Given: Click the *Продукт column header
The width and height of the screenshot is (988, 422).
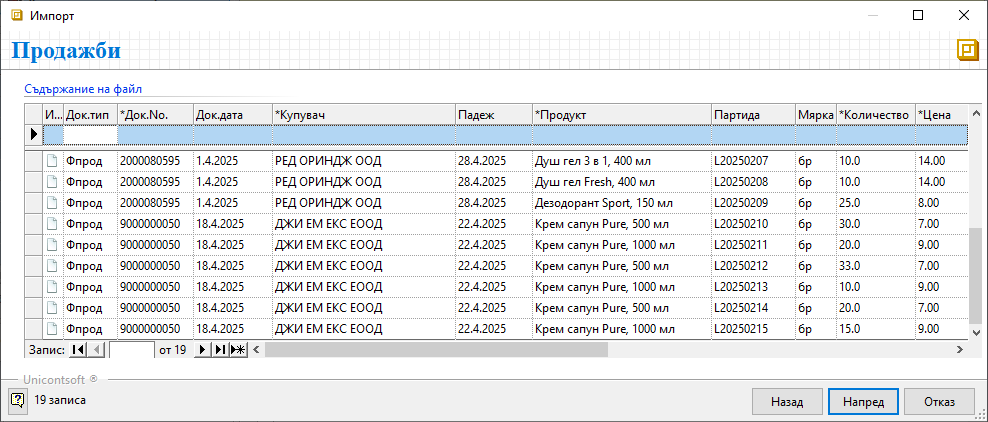Looking at the screenshot, I should point(621,114).
